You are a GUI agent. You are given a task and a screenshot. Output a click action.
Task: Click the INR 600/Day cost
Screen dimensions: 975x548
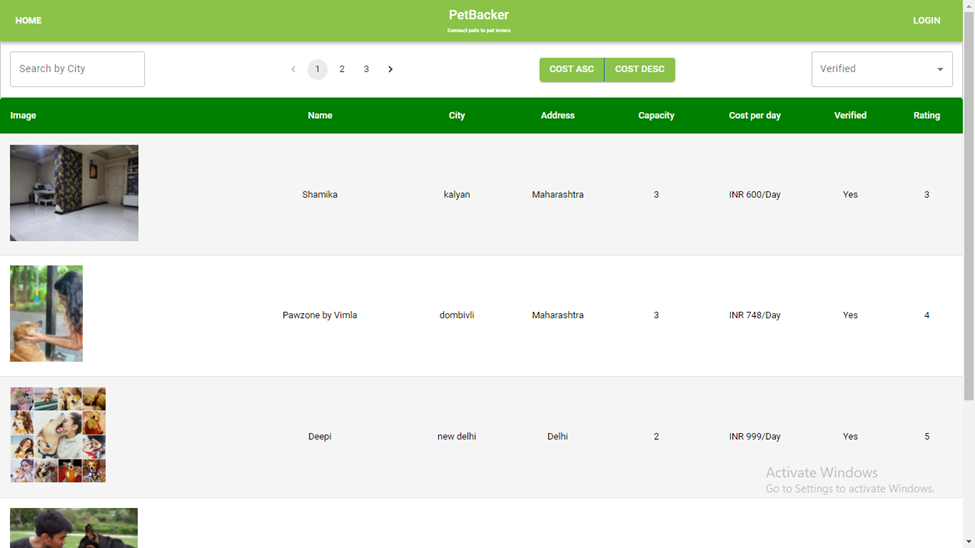click(x=755, y=195)
